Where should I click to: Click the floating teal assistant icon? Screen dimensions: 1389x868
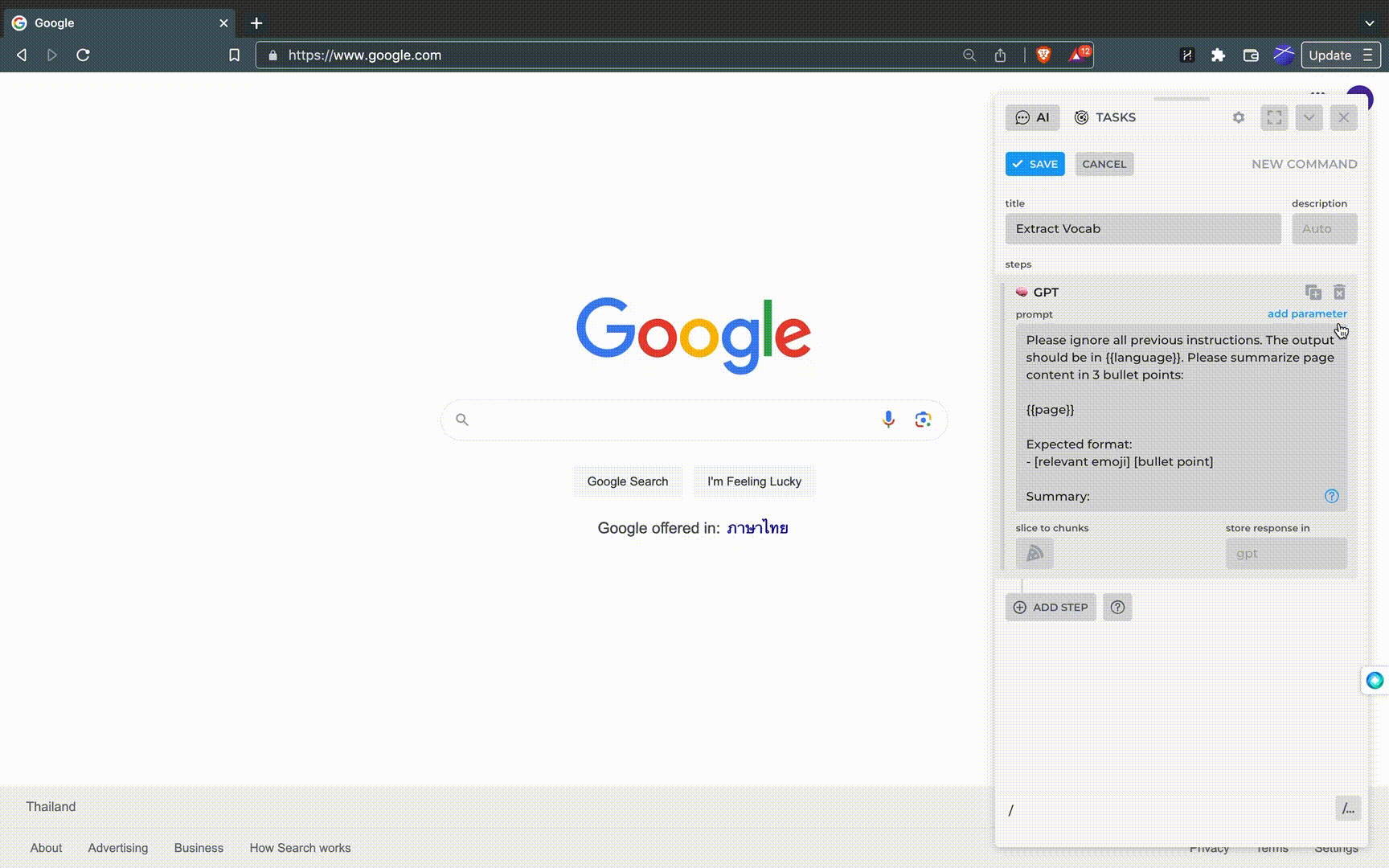1375,681
